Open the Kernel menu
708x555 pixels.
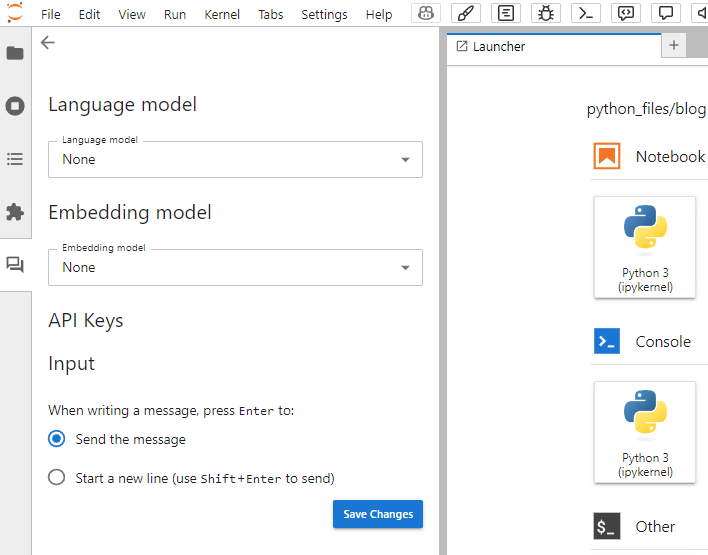tap(222, 15)
